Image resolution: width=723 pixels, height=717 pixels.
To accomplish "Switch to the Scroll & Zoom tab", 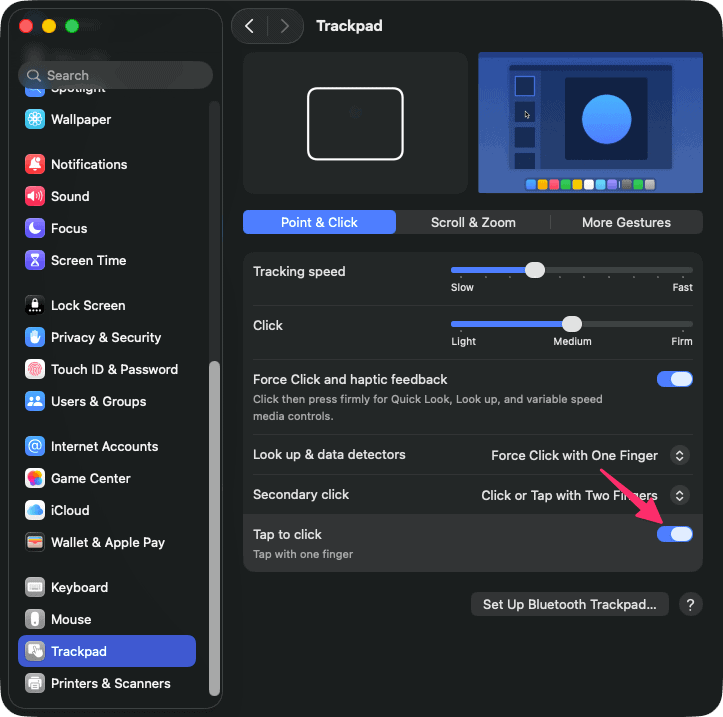I will pos(473,222).
